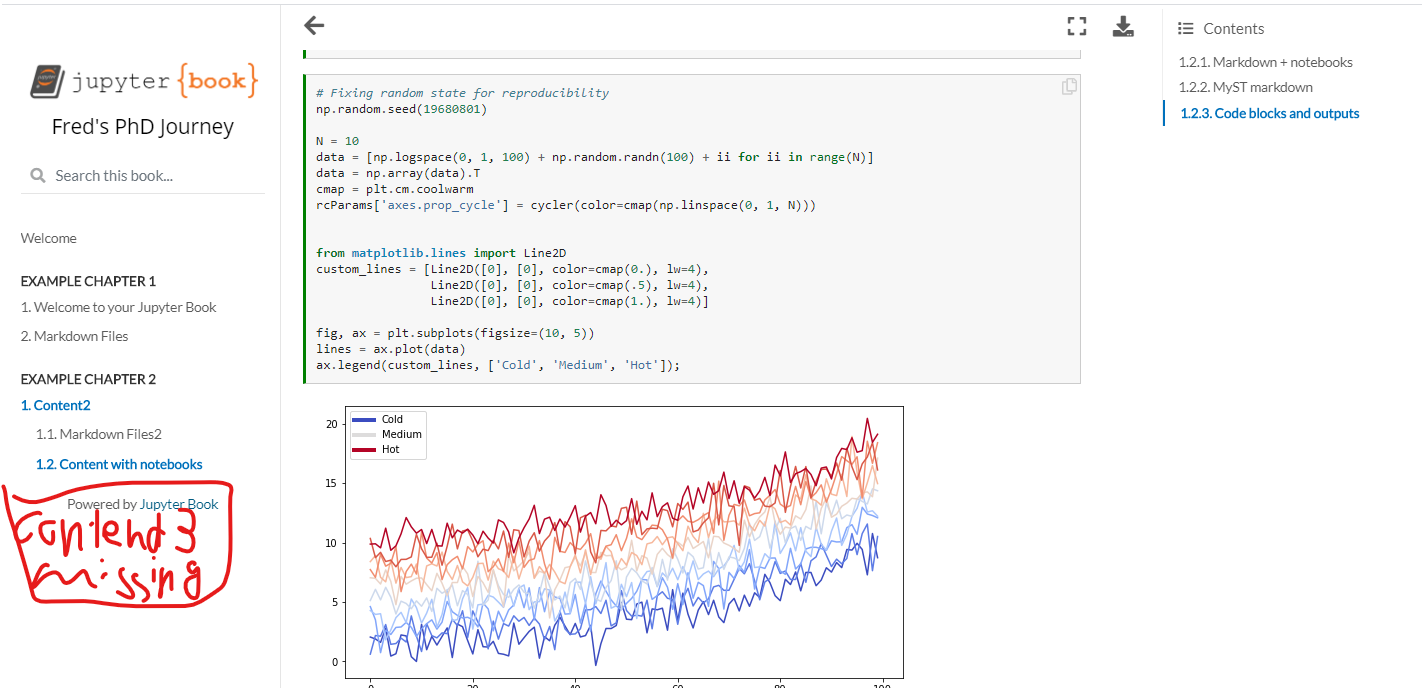Click the search magnifier icon
The width and height of the screenshot is (1422, 688).
click(37, 175)
